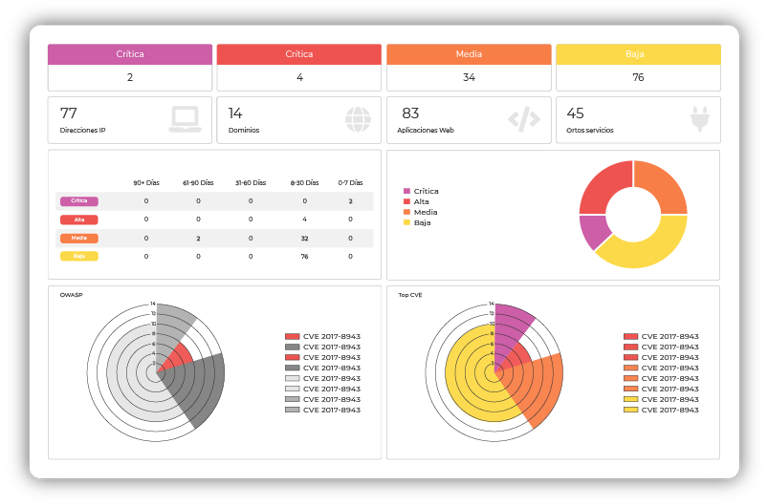
Task: Open the red Crítica card showing 4
Action: coord(299,68)
